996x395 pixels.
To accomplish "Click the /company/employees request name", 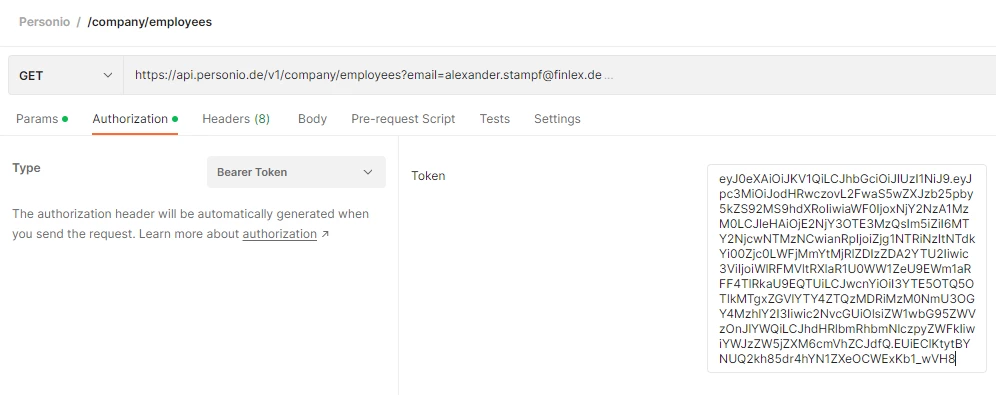I will coord(150,22).
